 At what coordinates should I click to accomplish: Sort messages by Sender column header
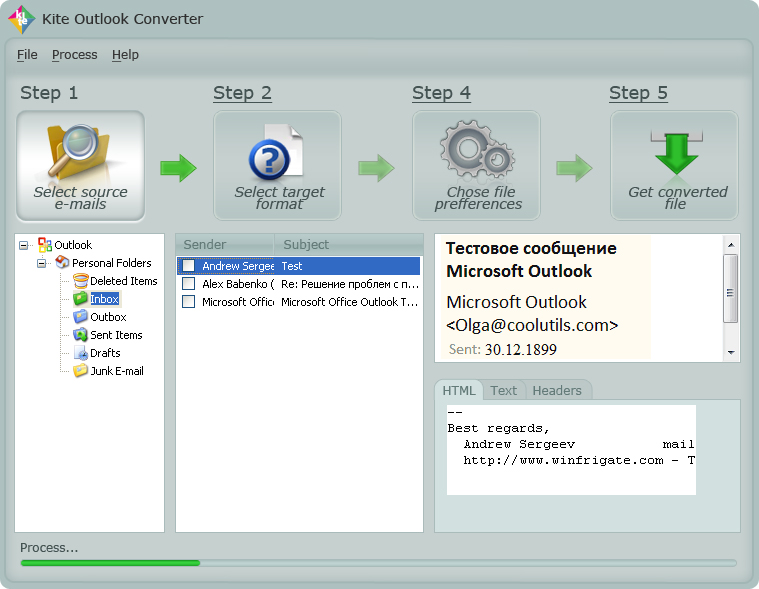tap(224, 245)
